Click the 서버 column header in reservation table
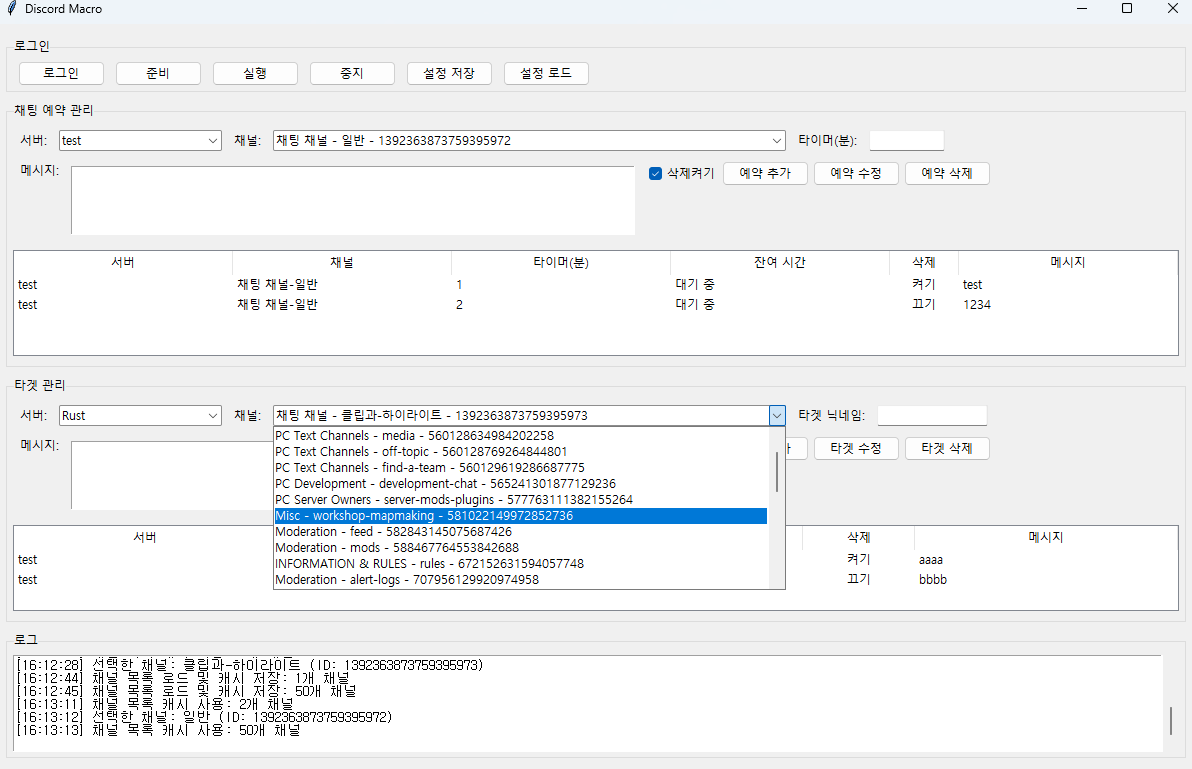Screen dimensions: 1192x769 [x=123, y=262]
